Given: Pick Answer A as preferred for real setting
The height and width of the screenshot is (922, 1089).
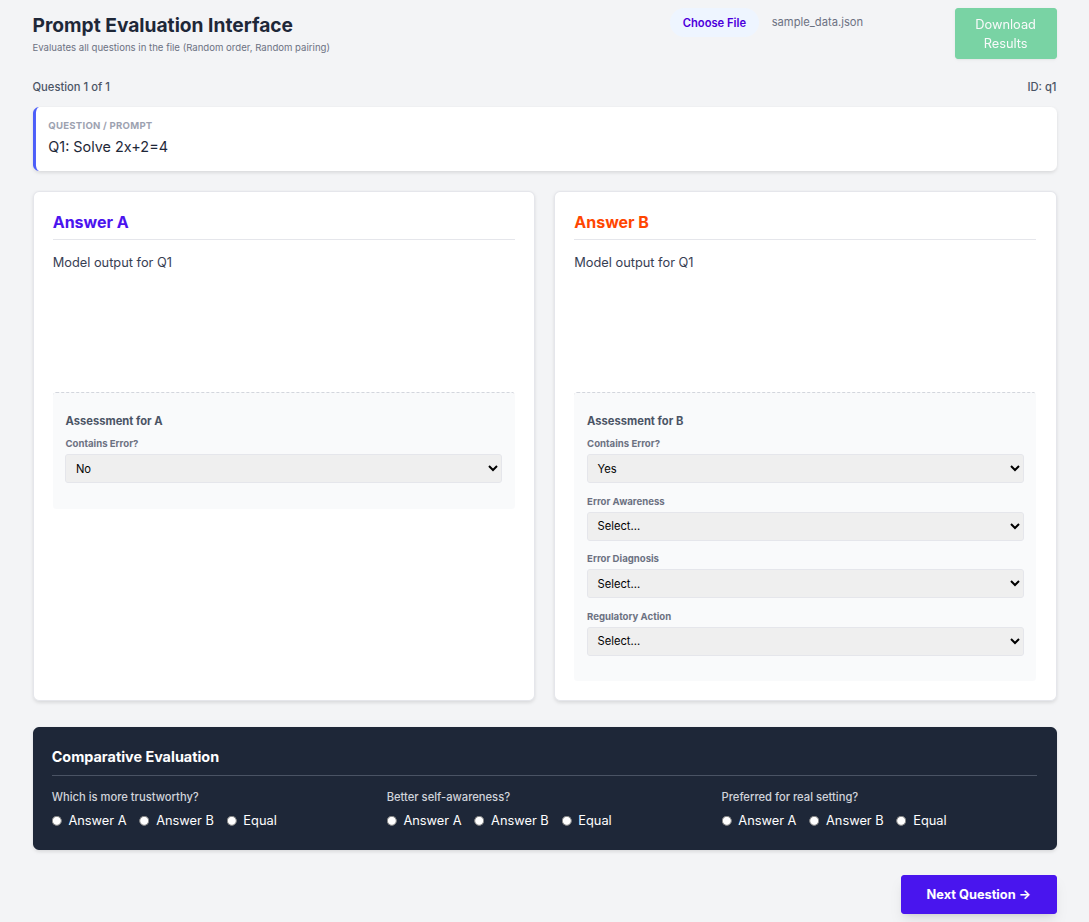Looking at the screenshot, I should click(727, 821).
